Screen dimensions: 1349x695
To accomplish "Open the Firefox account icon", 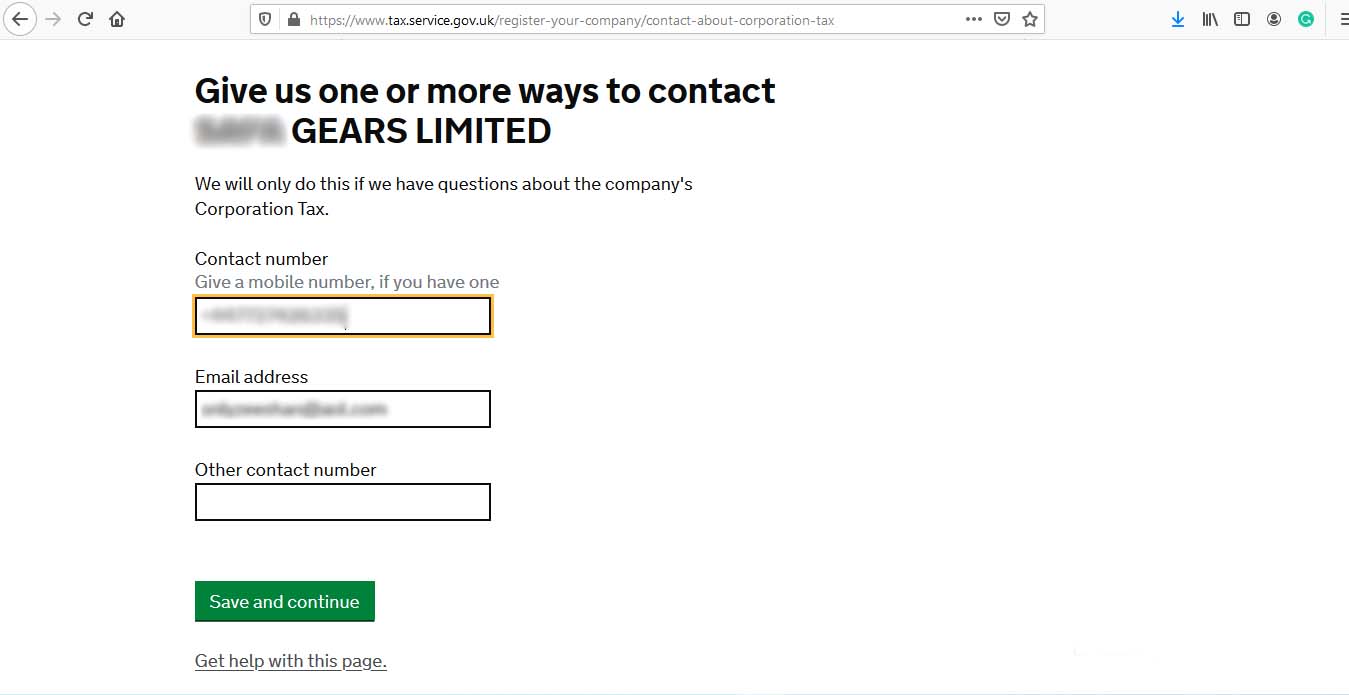I will [x=1274, y=19].
